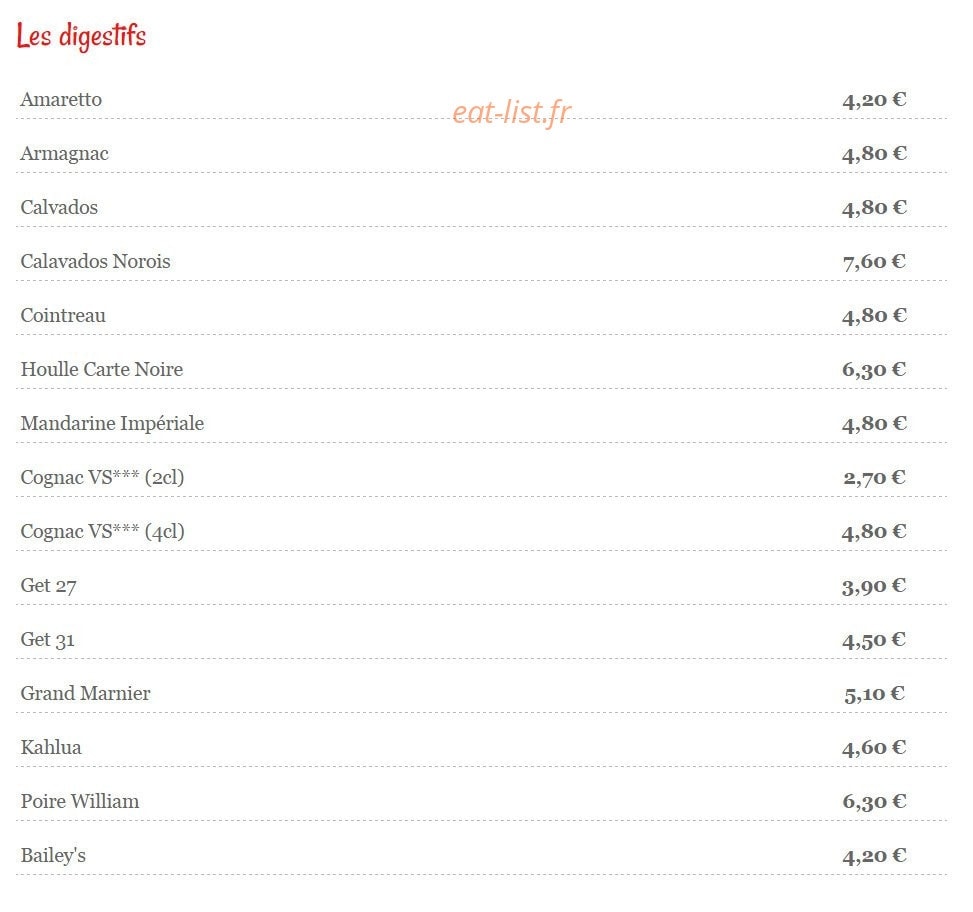This screenshot has width=973, height=912.
Task: Click the 2,70 € price
Action: pyautogui.click(x=874, y=478)
